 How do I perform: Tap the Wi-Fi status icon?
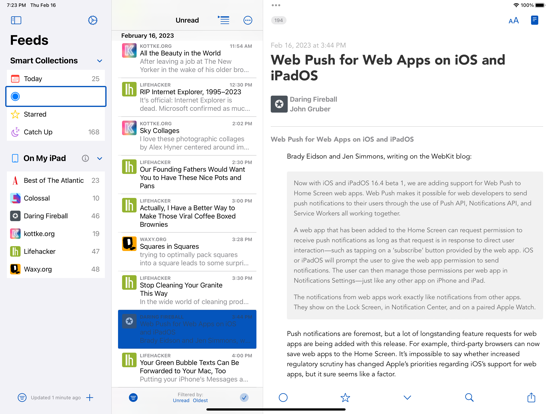click(516, 5)
